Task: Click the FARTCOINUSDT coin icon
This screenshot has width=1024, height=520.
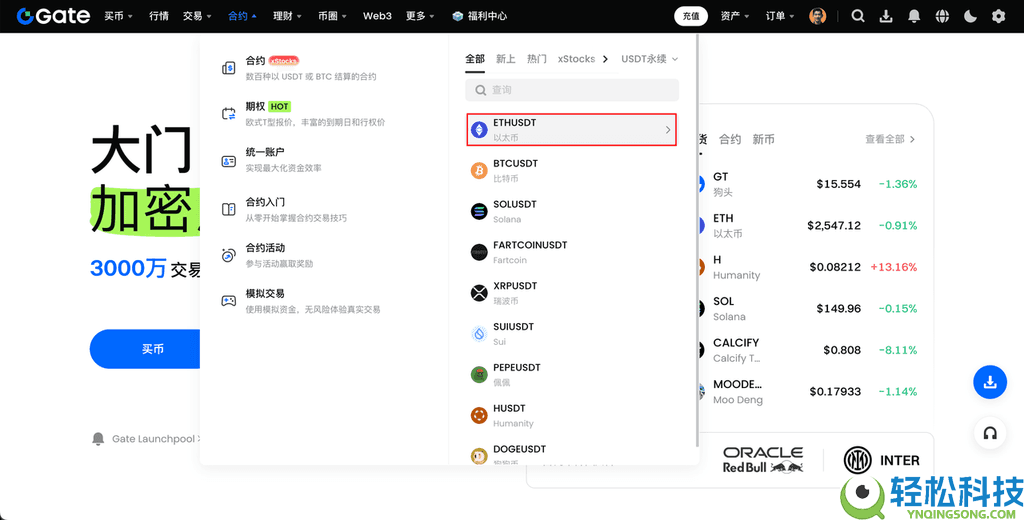Action: point(479,252)
